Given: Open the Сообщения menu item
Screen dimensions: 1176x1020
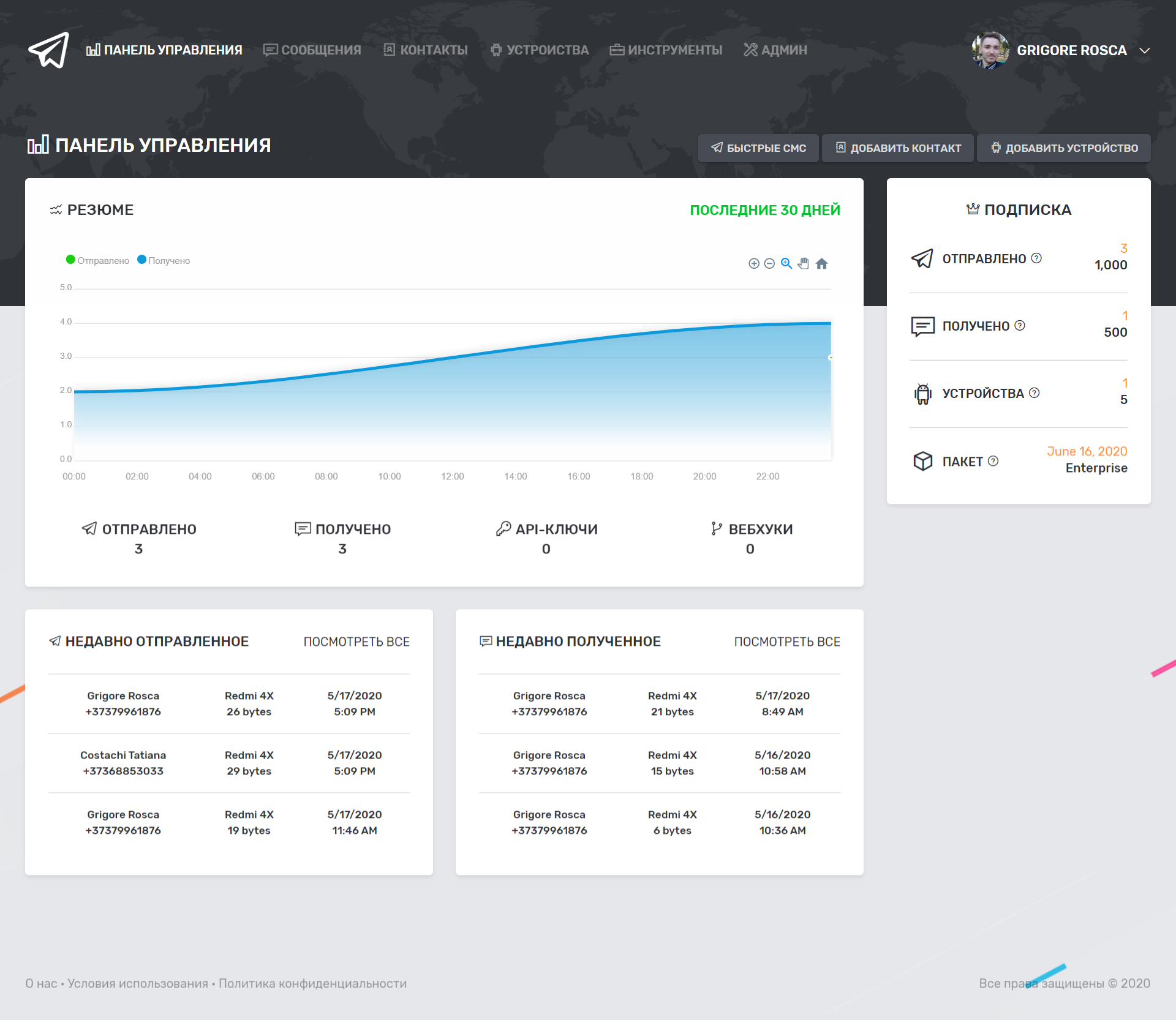Looking at the screenshot, I should (312, 50).
